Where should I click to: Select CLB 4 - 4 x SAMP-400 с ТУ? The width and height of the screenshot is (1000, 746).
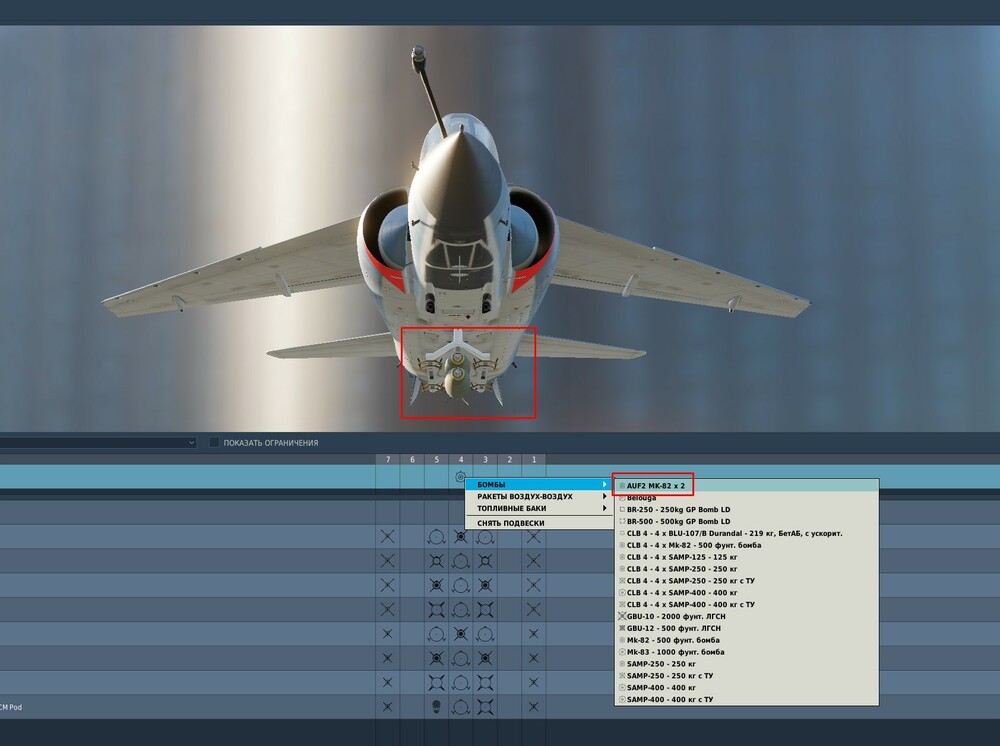(746, 604)
